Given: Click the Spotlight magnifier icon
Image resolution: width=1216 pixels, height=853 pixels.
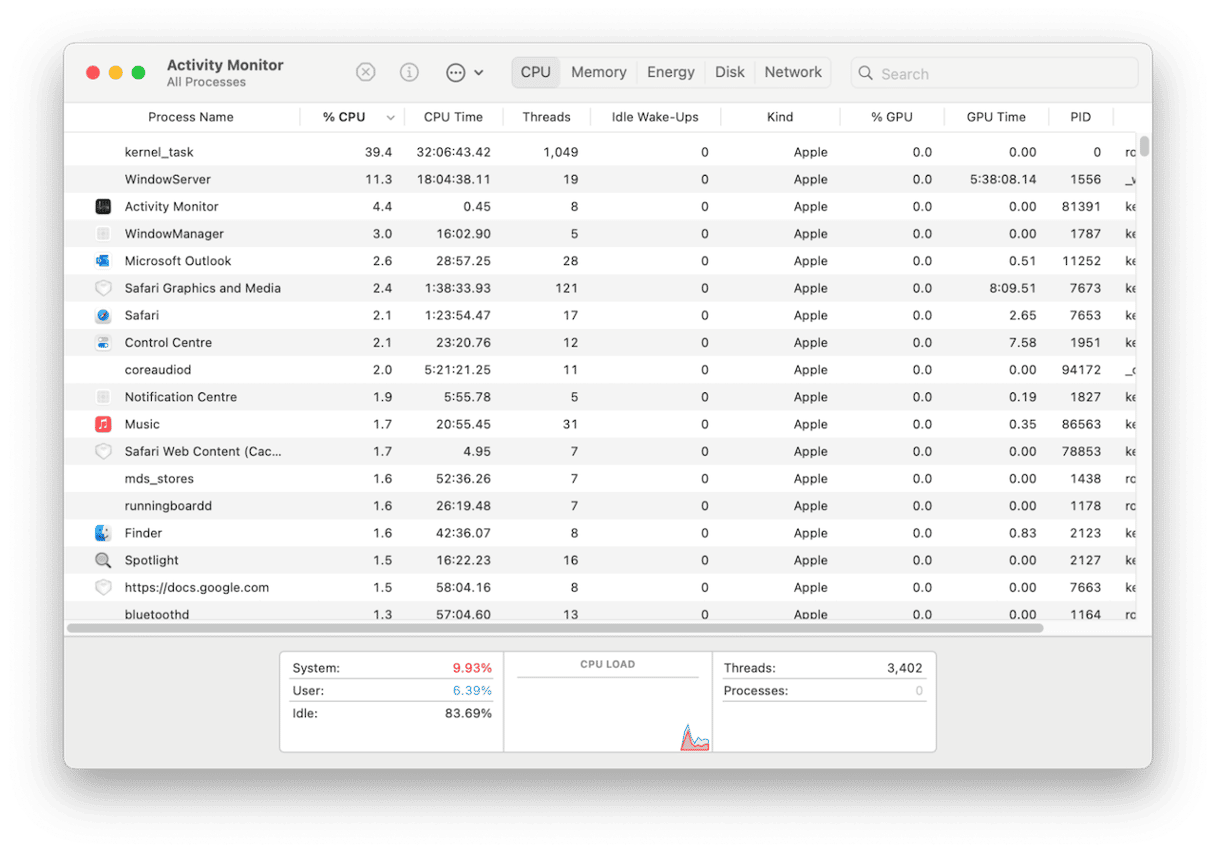Looking at the screenshot, I should point(103,560).
